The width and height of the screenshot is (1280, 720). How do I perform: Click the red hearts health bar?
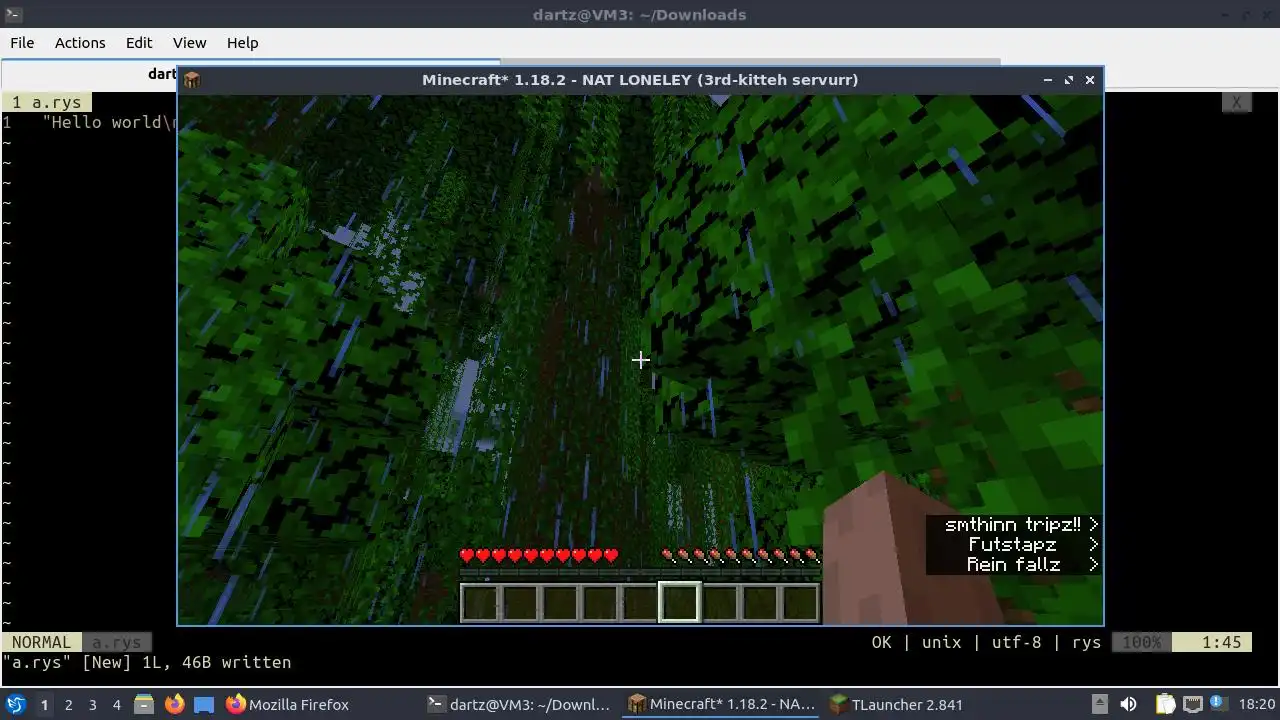pyautogui.click(x=539, y=555)
